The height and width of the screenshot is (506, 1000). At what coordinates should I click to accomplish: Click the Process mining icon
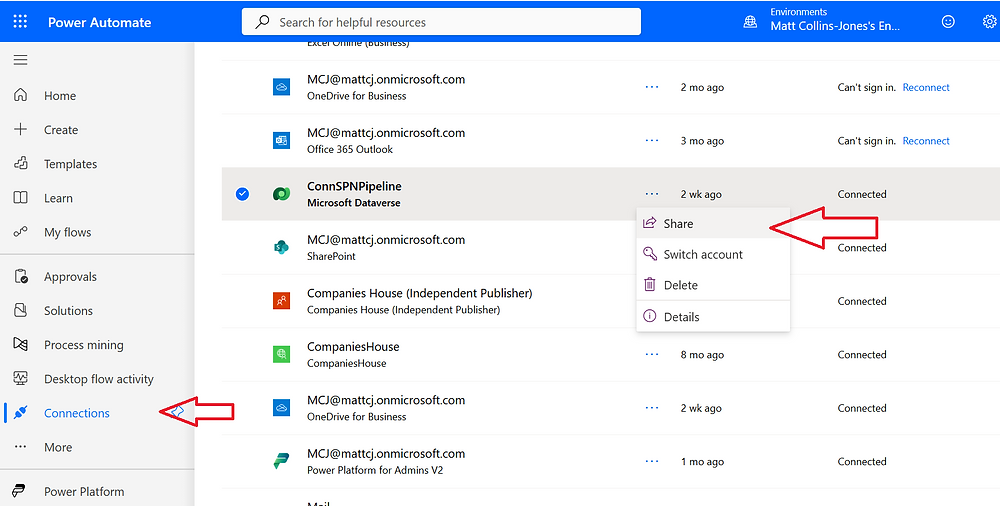[x=20, y=345]
